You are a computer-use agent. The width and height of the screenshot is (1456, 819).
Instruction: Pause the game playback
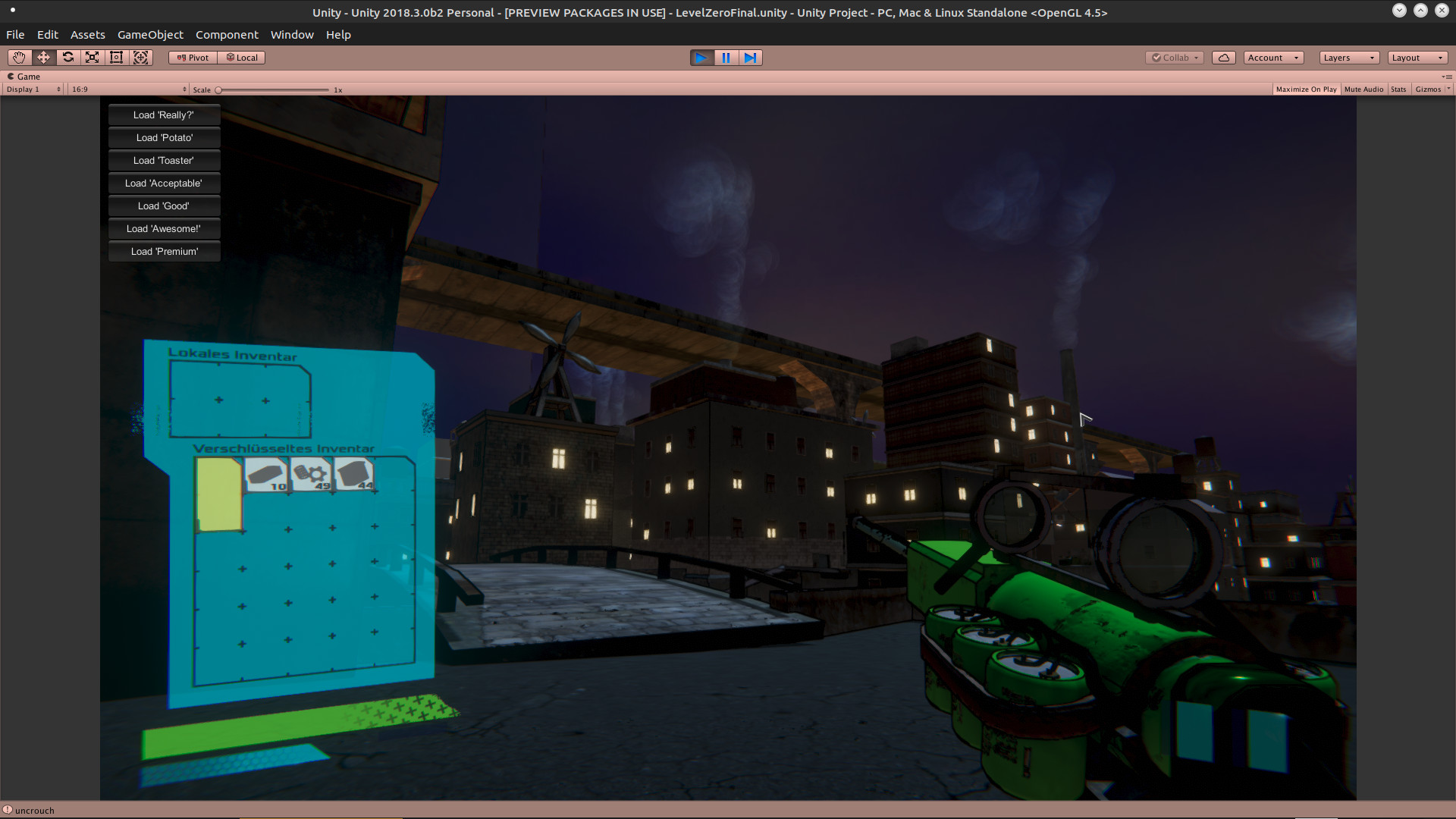[x=726, y=58]
